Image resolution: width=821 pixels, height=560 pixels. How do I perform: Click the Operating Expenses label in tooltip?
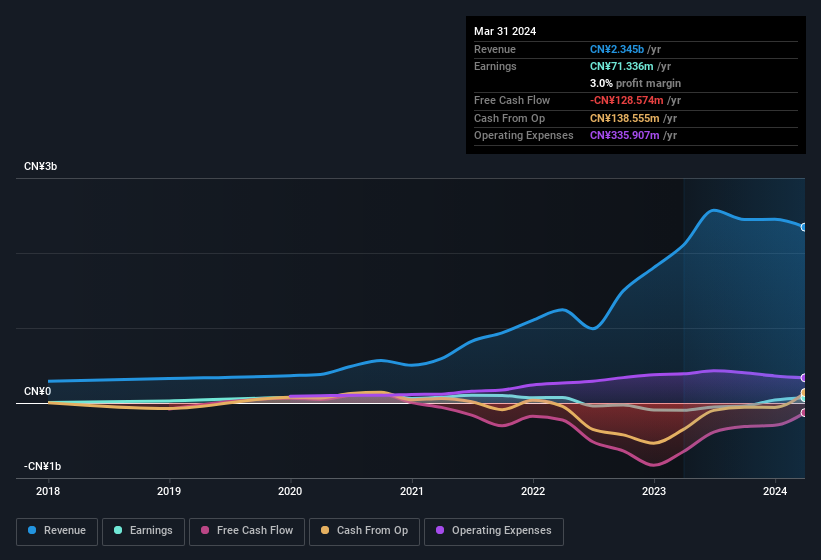click(x=524, y=135)
